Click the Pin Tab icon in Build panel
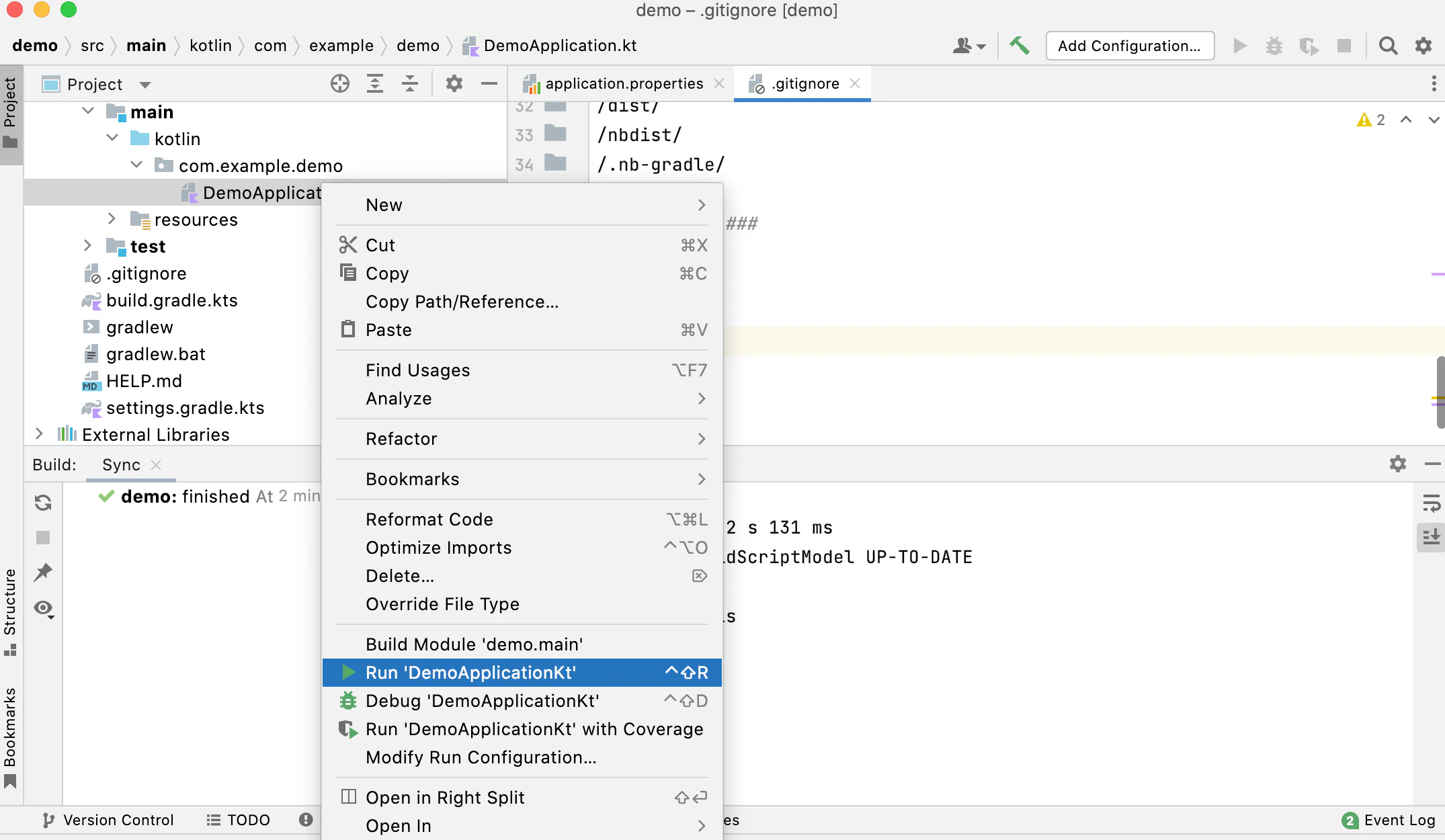1445x840 pixels. (43, 573)
